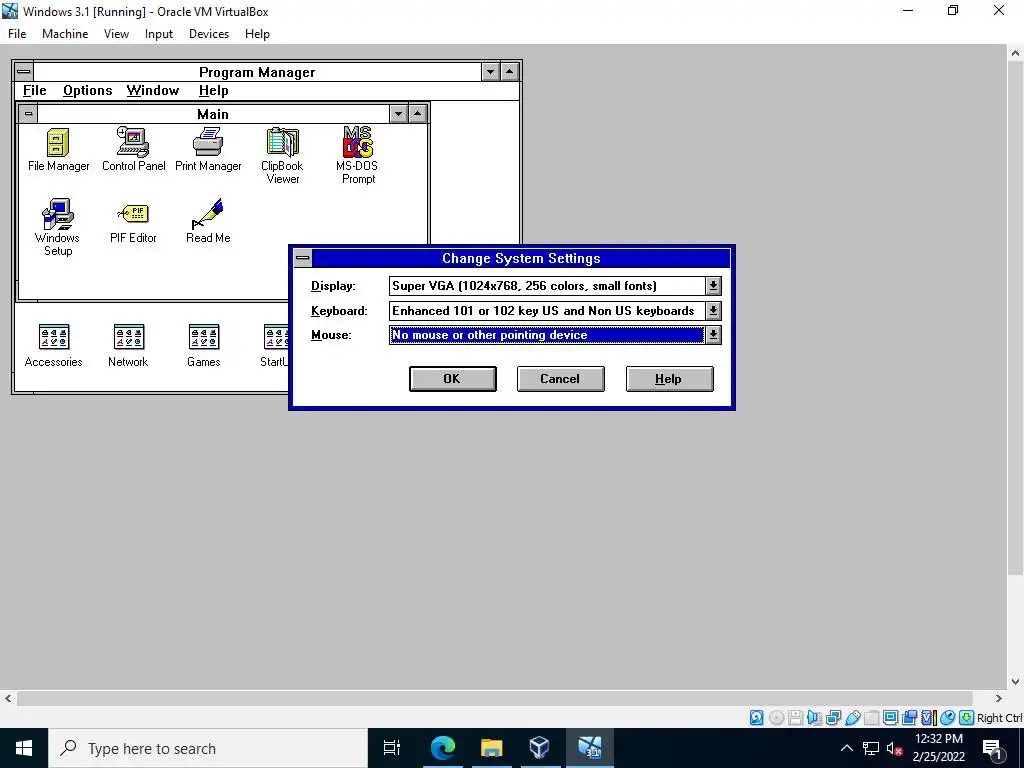The height and width of the screenshot is (768, 1024).
Task: Open the Main group control menu box
Action: tap(28, 114)
